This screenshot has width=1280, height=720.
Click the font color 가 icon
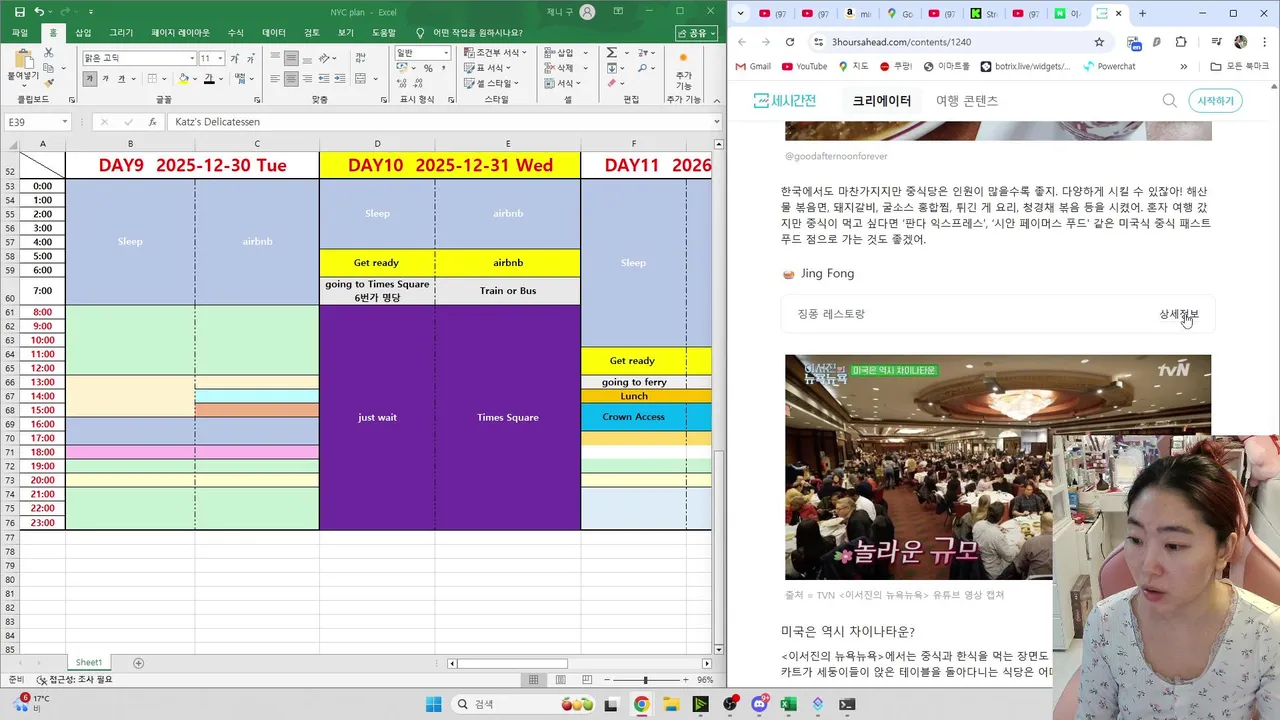point(208,79)
